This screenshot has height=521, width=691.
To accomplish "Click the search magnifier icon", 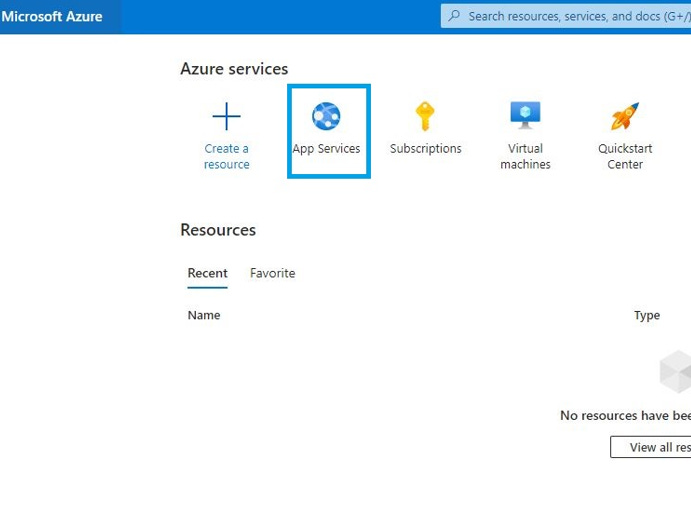I will pyautogui.click(x=454, y=16).
